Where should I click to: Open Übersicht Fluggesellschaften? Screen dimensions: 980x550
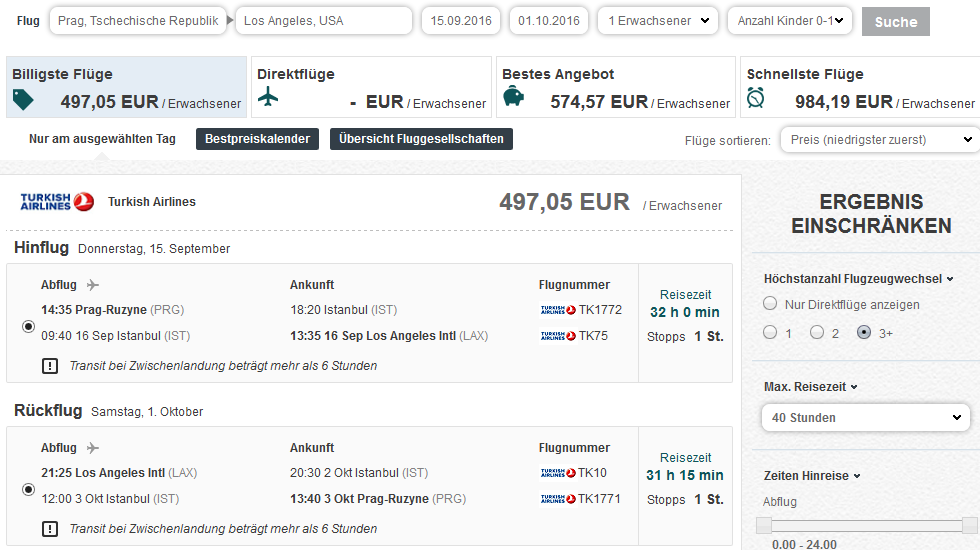tap(421, 139)
